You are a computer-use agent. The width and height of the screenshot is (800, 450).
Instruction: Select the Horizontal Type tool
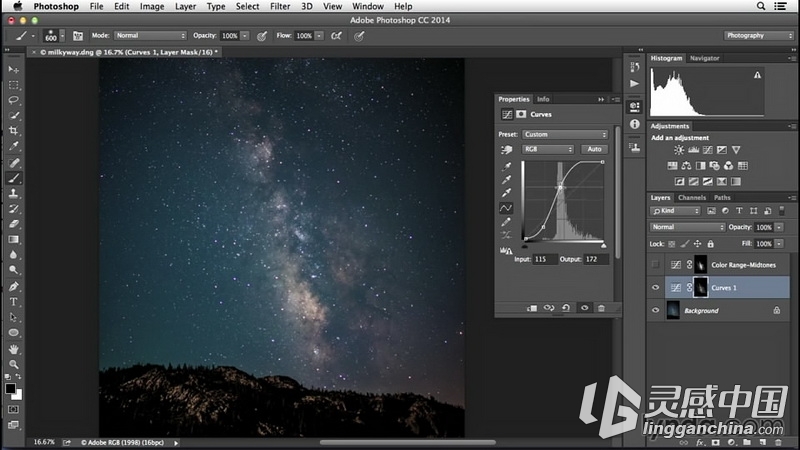14,302
